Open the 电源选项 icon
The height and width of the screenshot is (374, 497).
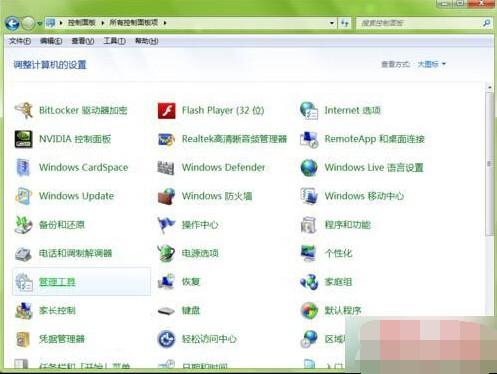click(x=166, y=253)
